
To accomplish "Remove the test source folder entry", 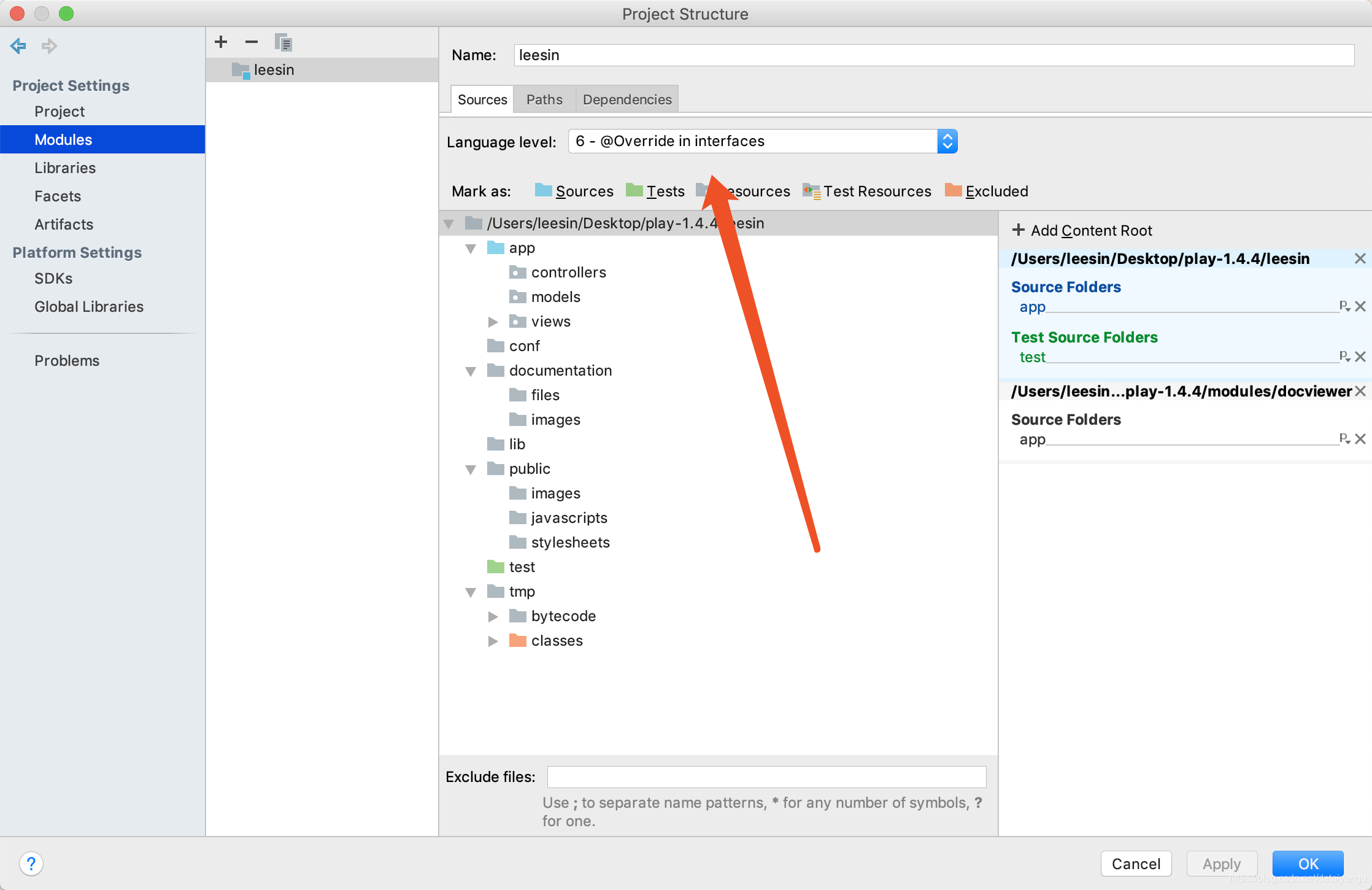I will point(1360,357).
